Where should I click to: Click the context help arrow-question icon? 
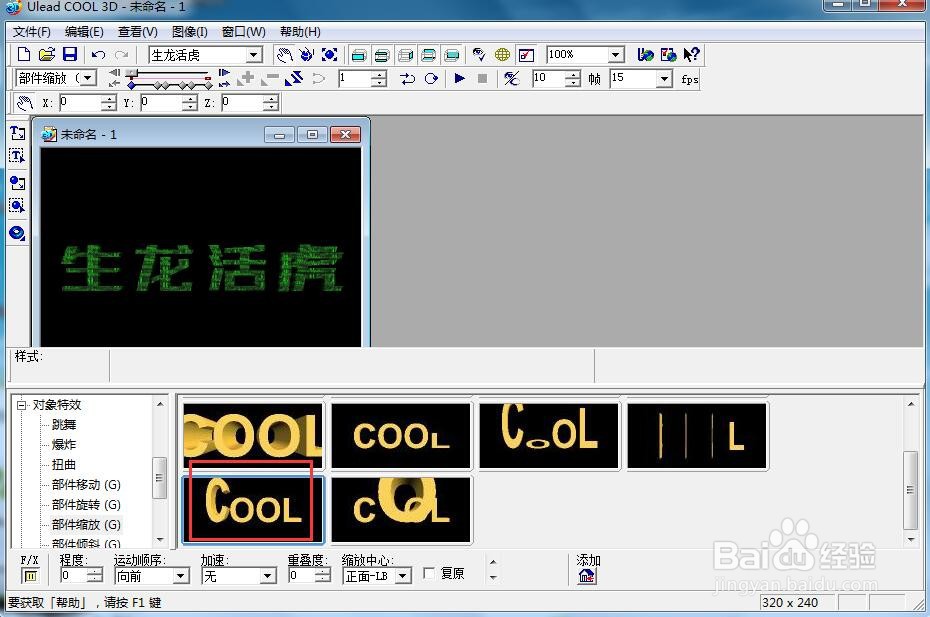coord(690,55)
